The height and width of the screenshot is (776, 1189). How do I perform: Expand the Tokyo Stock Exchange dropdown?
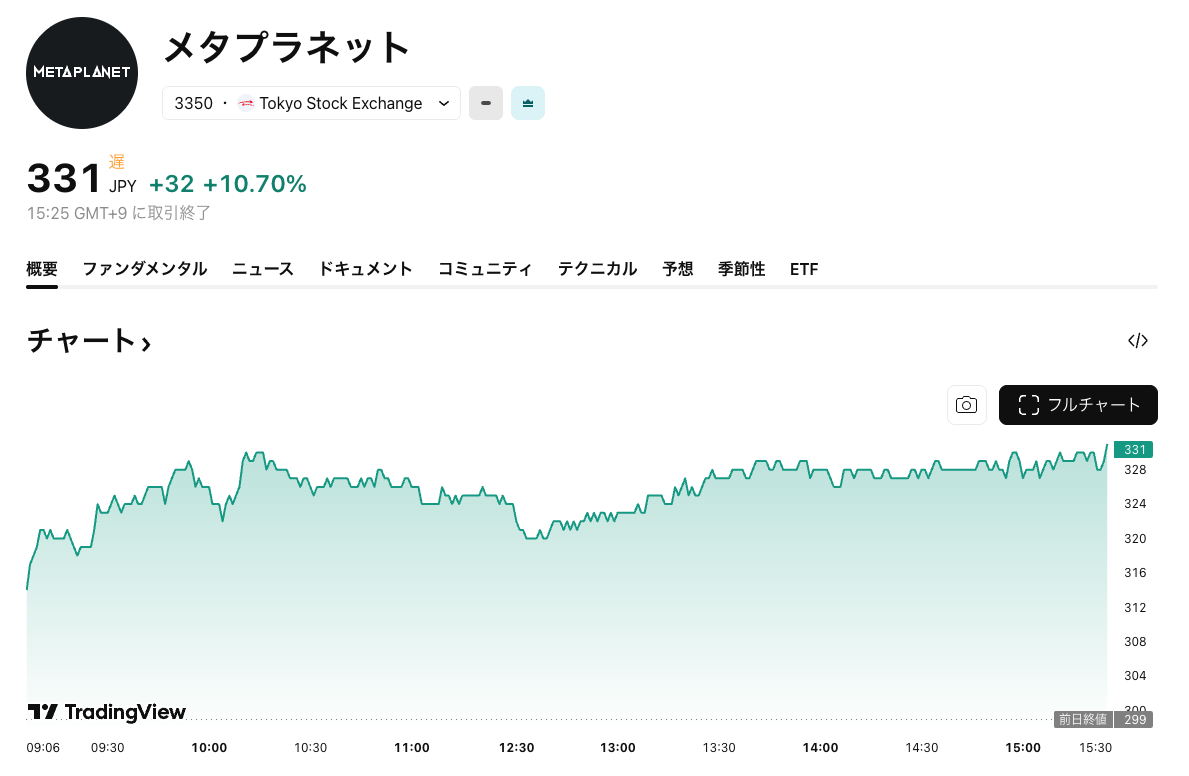[445, 103]
